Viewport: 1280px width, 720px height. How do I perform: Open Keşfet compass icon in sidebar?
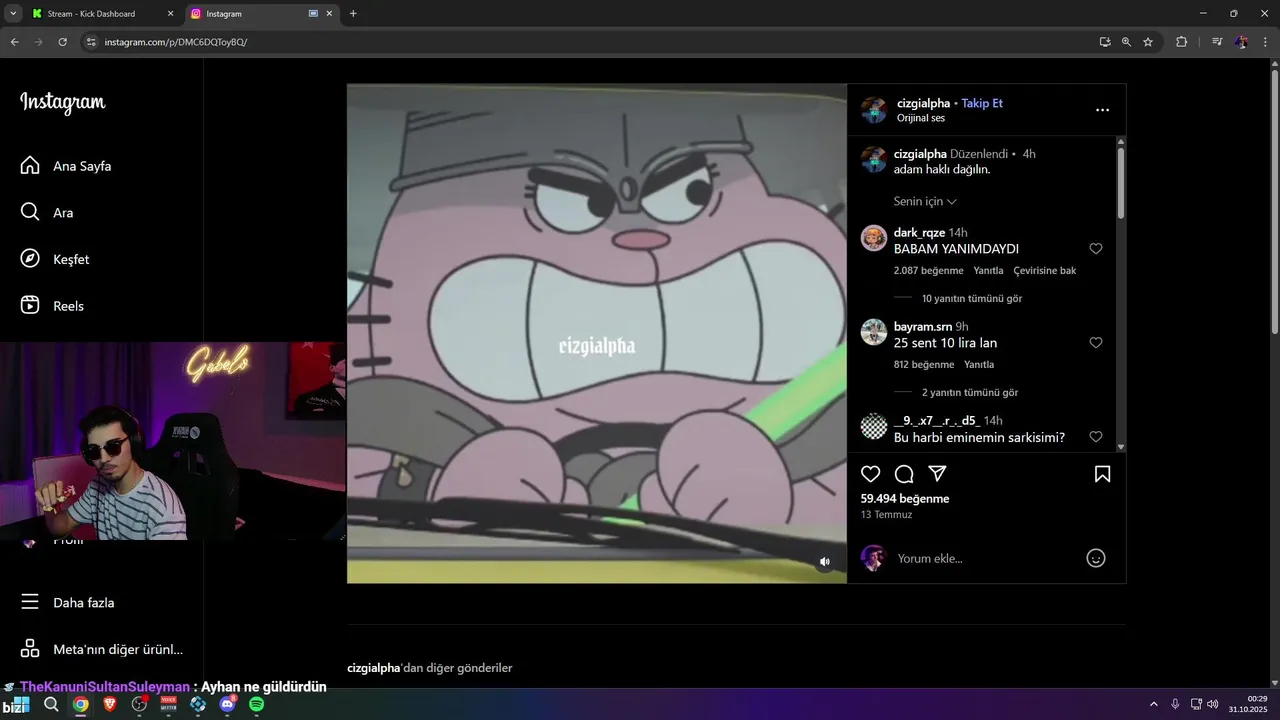[x=30, y=259]
